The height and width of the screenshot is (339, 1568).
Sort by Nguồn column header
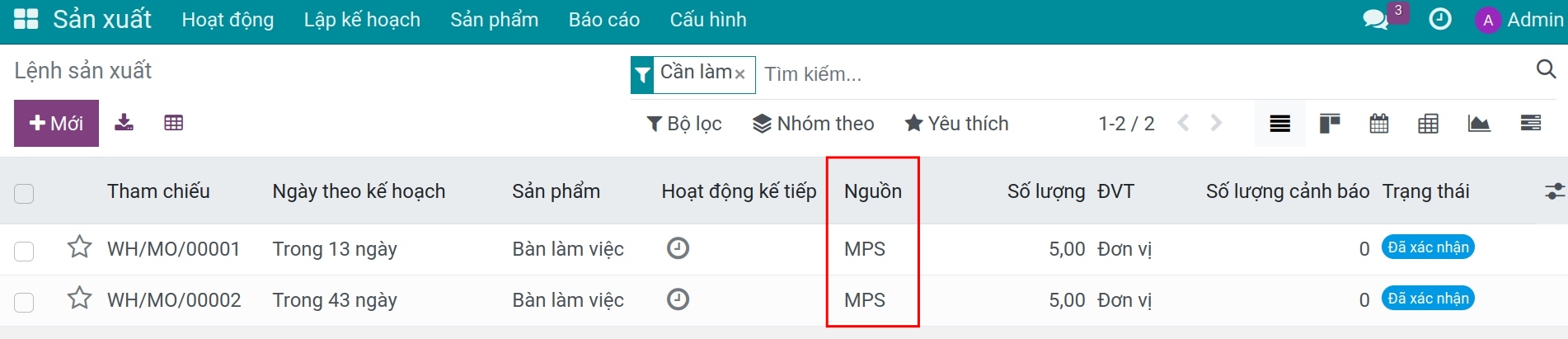coord(872,191)
